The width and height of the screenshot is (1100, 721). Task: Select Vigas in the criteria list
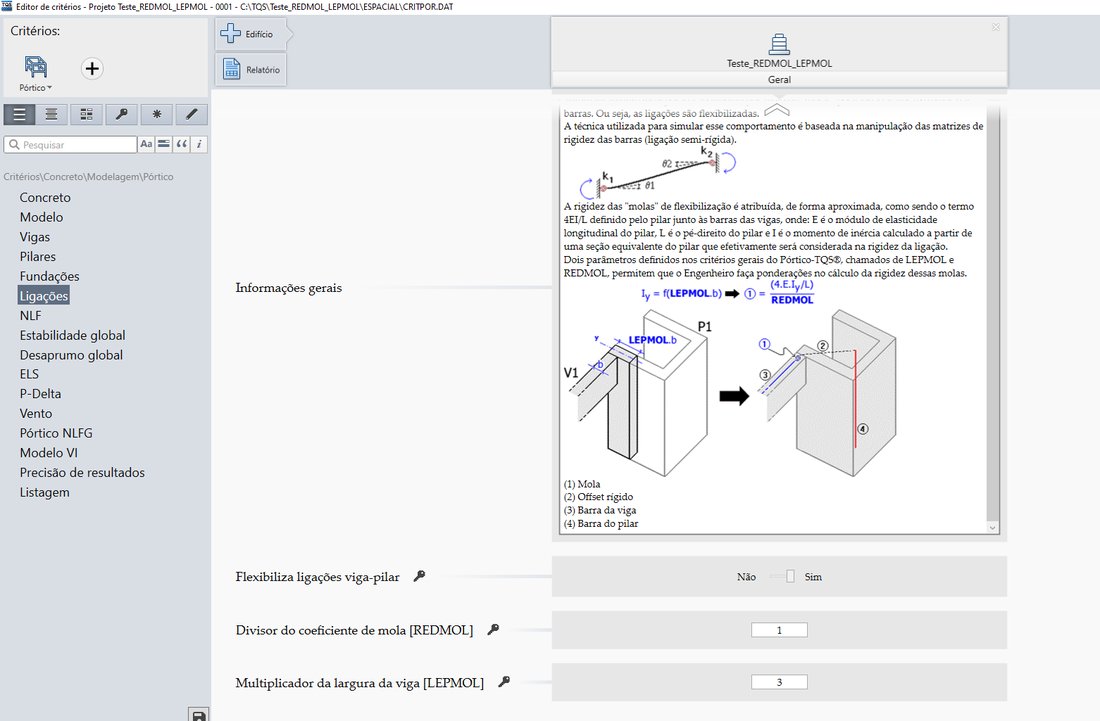point(35,237)
